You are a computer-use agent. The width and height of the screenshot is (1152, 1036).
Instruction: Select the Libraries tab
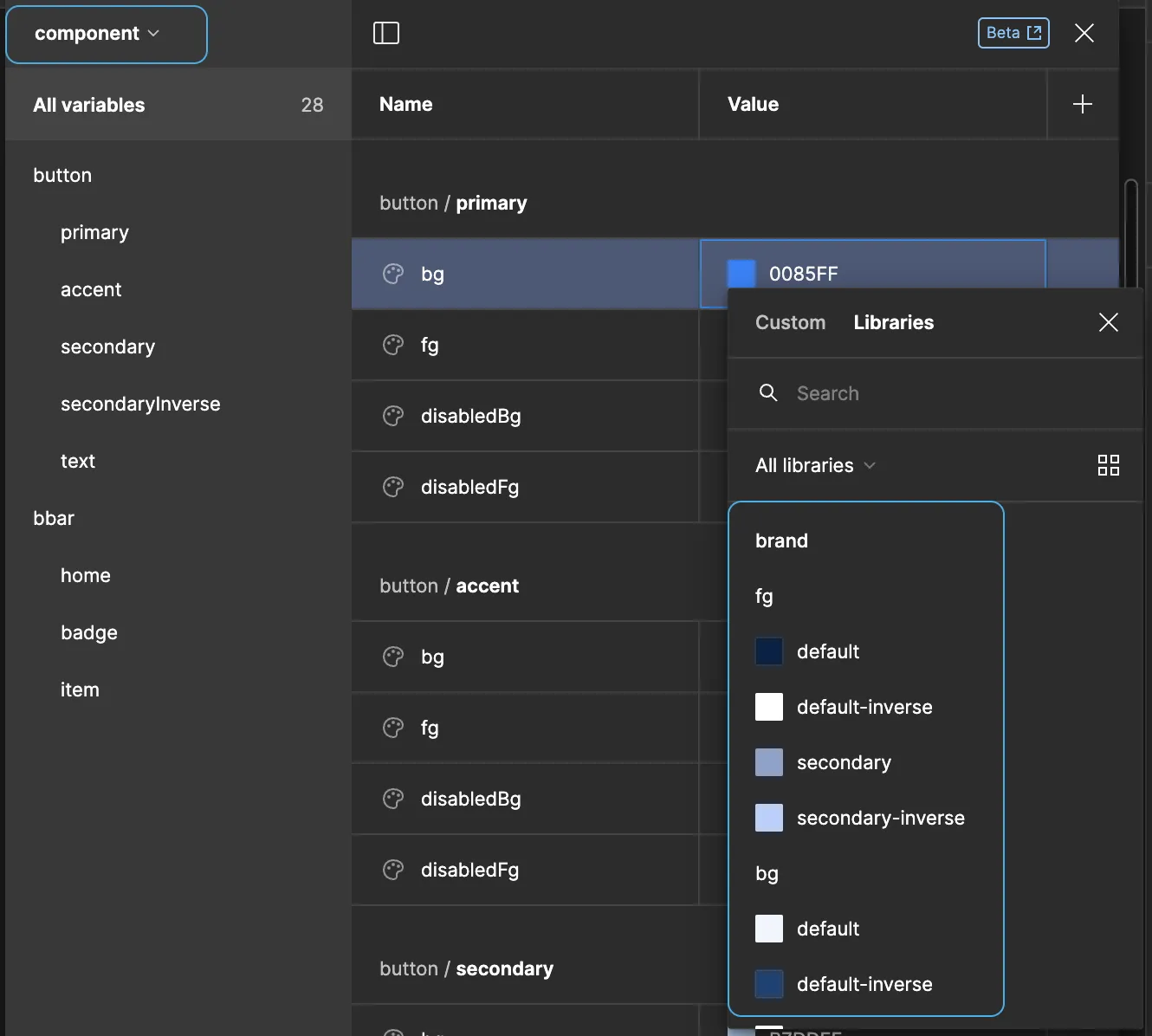pos(893,323)
